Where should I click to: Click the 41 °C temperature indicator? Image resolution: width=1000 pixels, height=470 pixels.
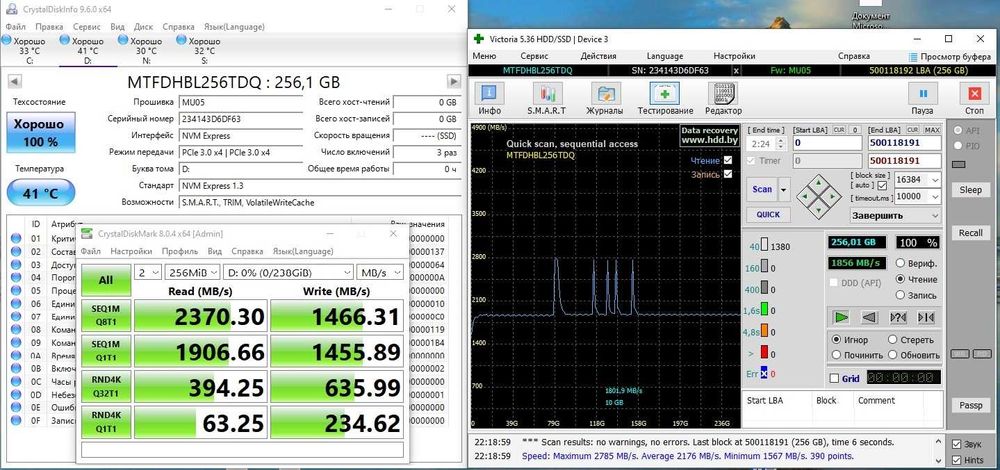41,193
